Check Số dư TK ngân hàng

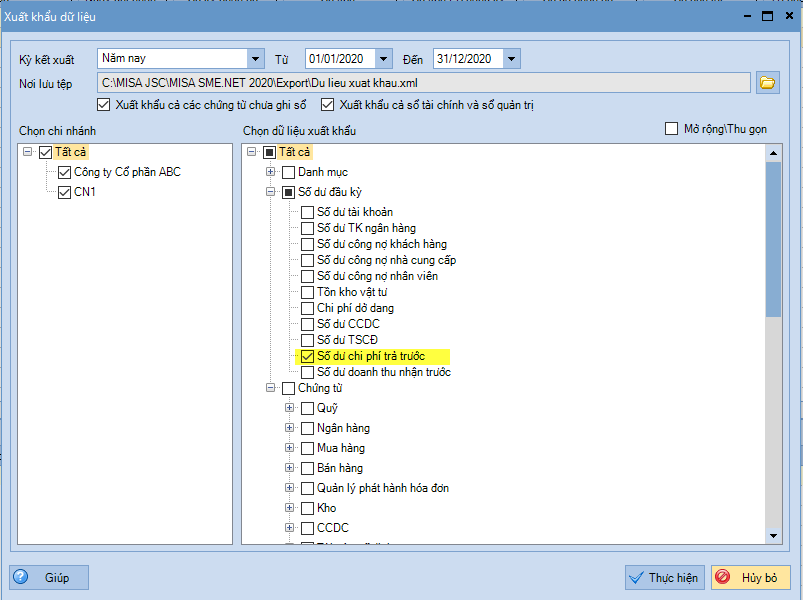[x=307, y=228]
